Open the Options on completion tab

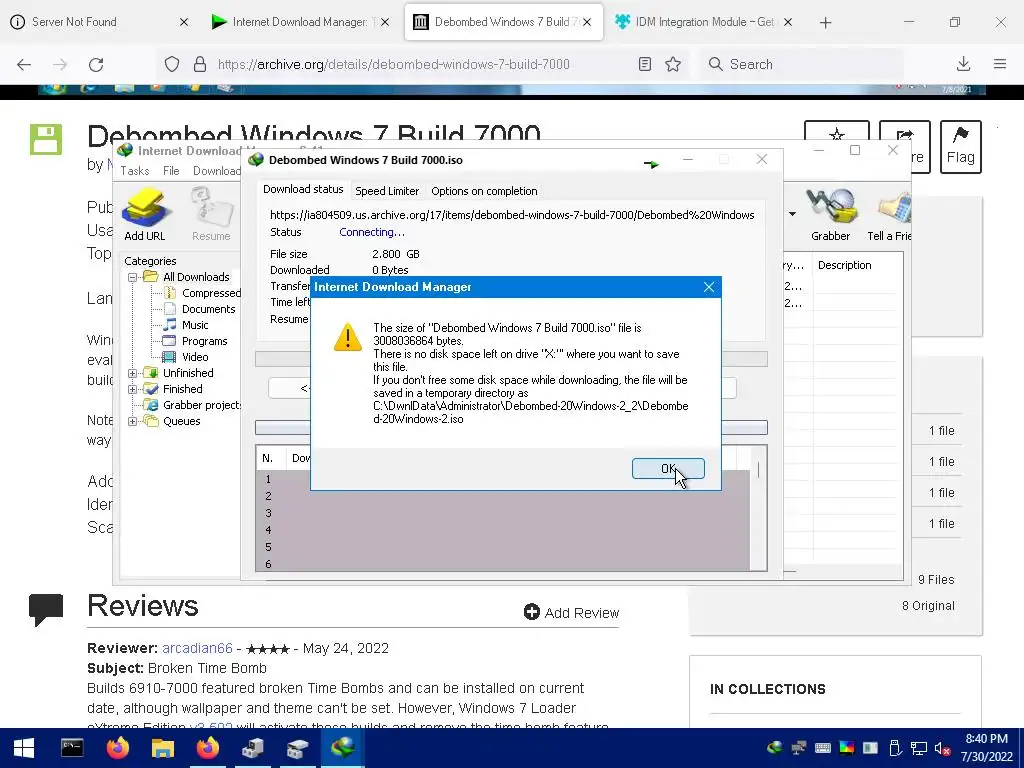click(484, 191)
